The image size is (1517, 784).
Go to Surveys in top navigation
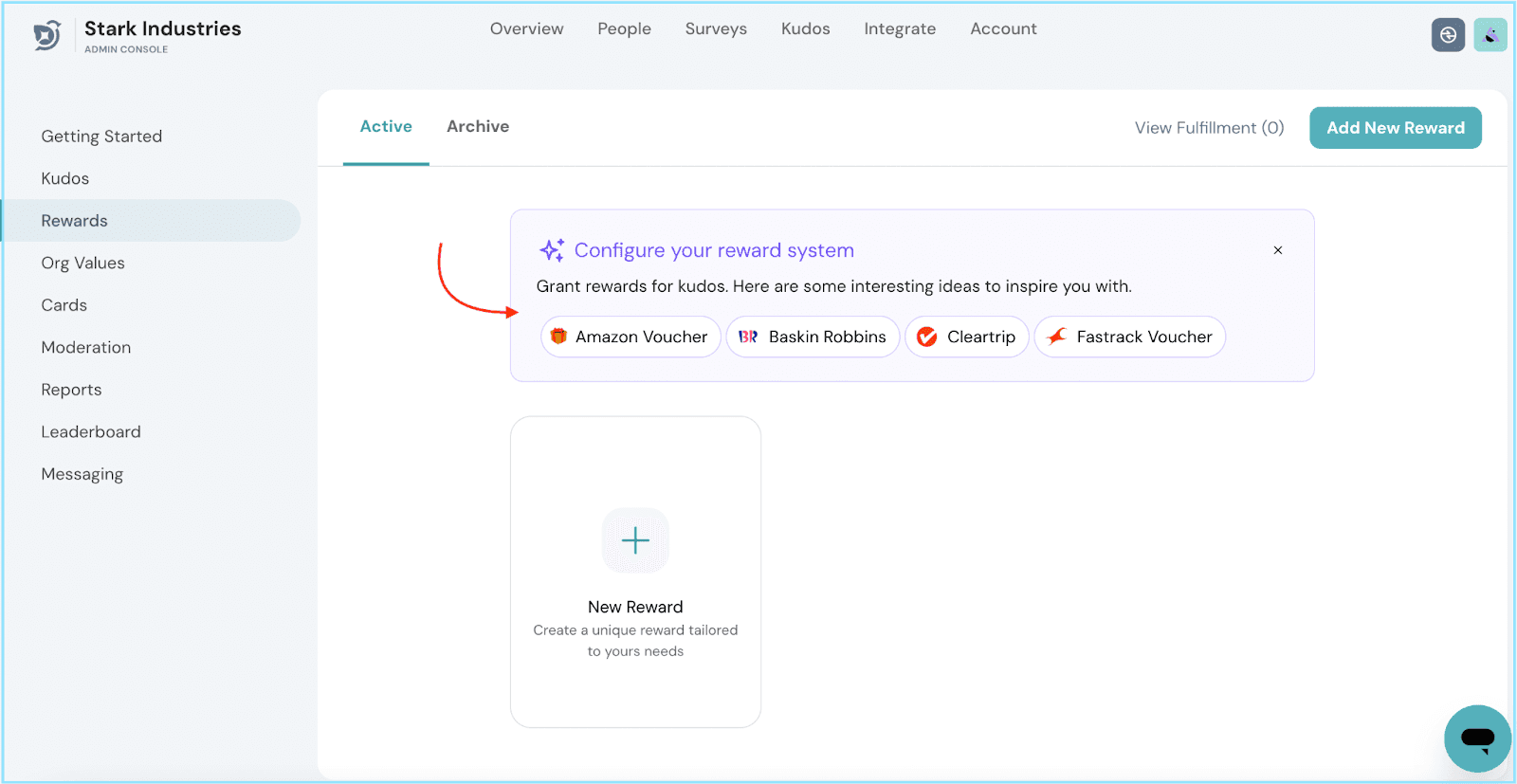716,28
